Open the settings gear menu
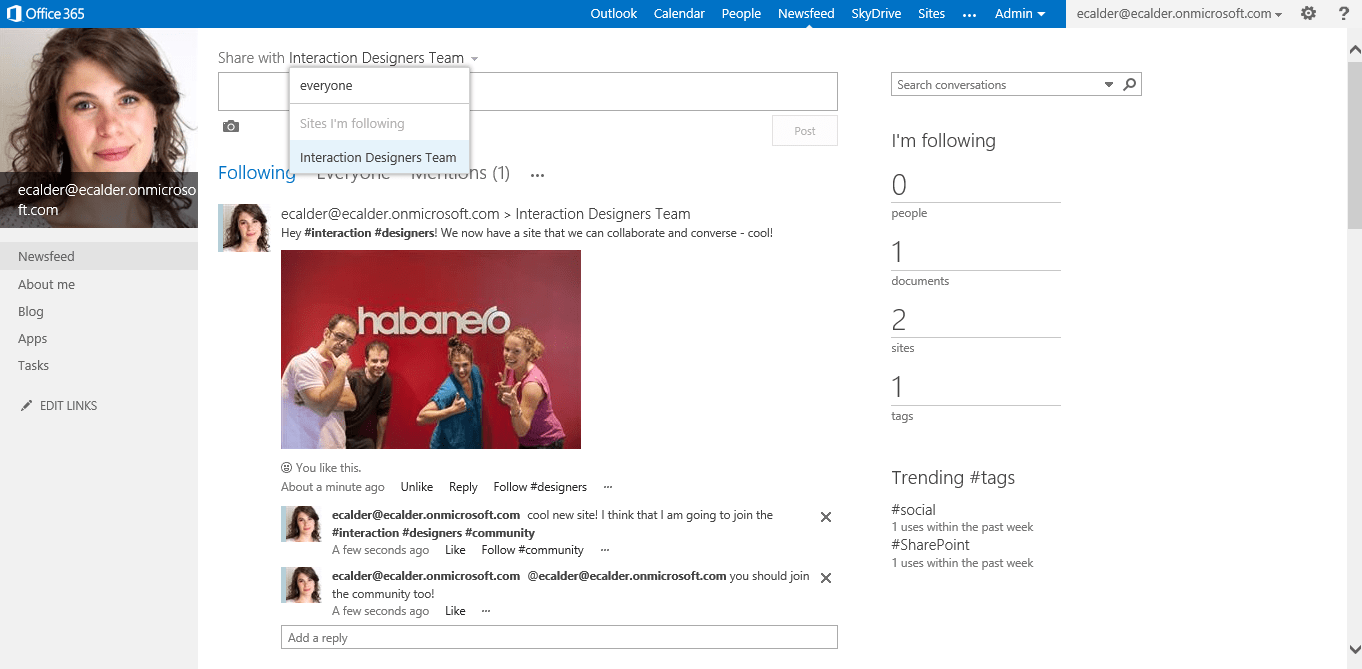Viewport: 1362px width, 669px height. (1308, 14)
